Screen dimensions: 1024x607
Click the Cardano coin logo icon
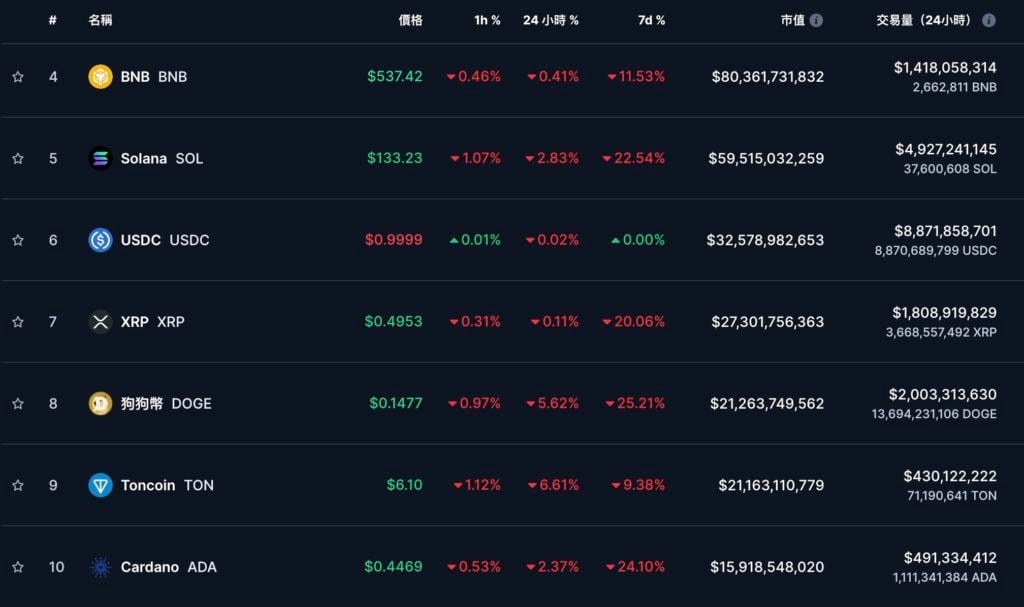point(100,567)
